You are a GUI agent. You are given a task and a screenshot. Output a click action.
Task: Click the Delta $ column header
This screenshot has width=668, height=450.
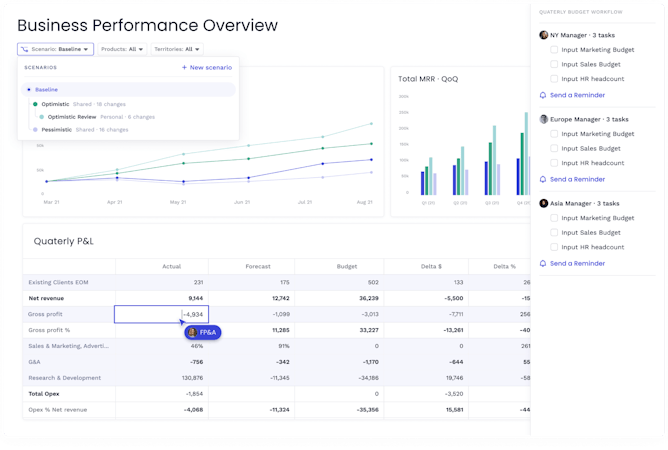pyautogui.click(x=431, y=266)
